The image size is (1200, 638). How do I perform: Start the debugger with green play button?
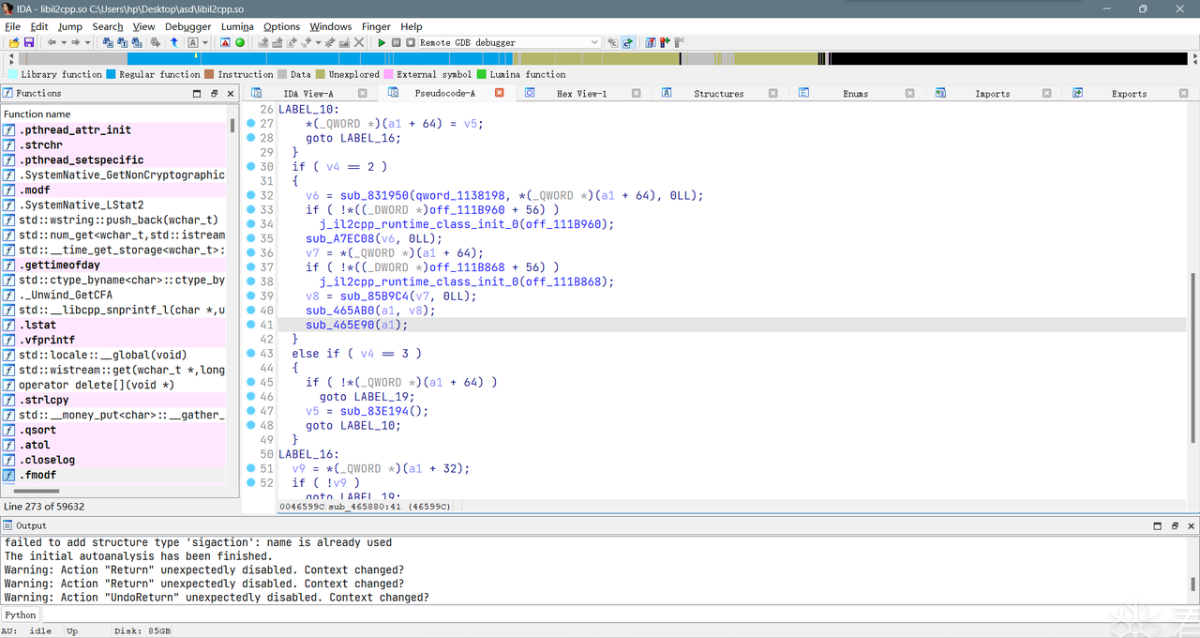[382, 42]
